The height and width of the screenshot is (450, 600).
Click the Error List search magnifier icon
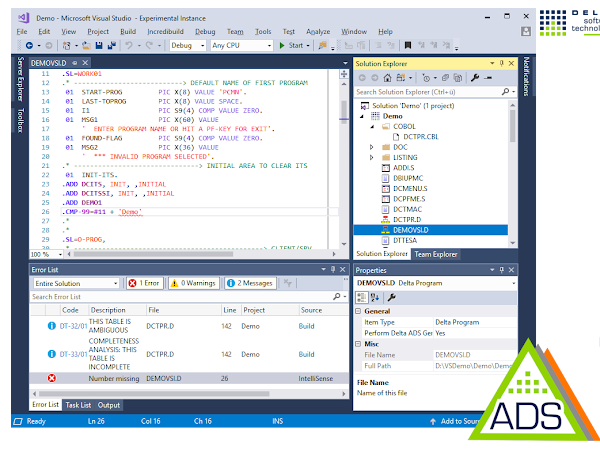pyautogui.click(x=337, y=297)
